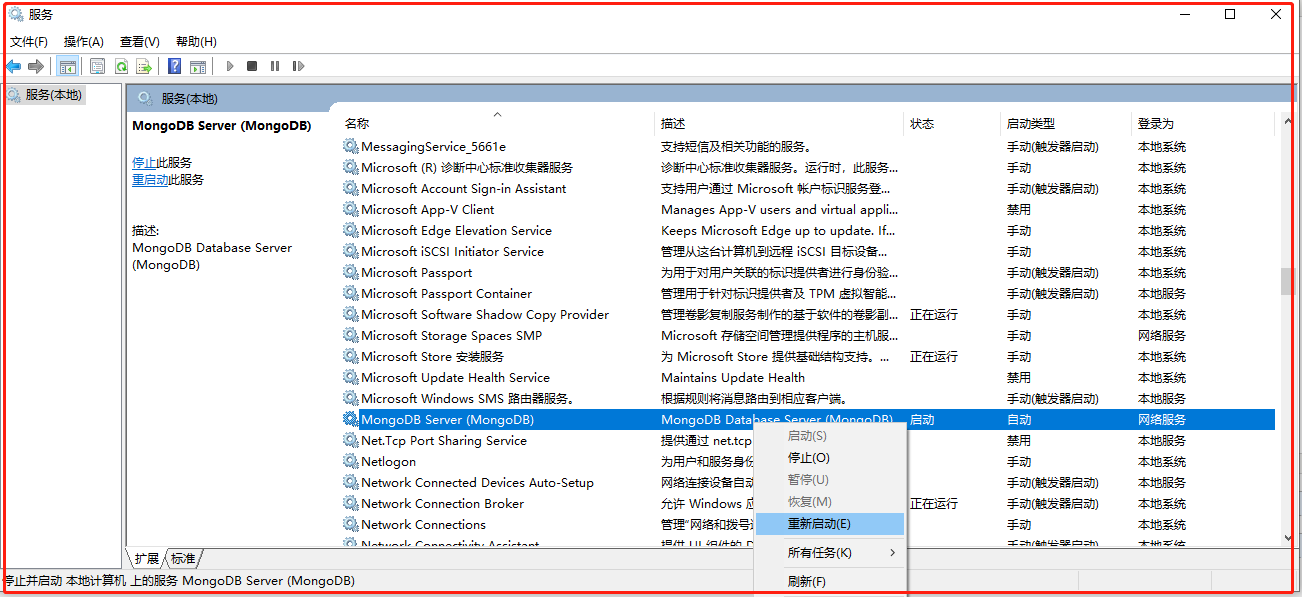The height and width of the screenshot is (597, 1302).
Task: Switch to the 扩展 tab
Action: pyautogui.click(x=147, y=558)
